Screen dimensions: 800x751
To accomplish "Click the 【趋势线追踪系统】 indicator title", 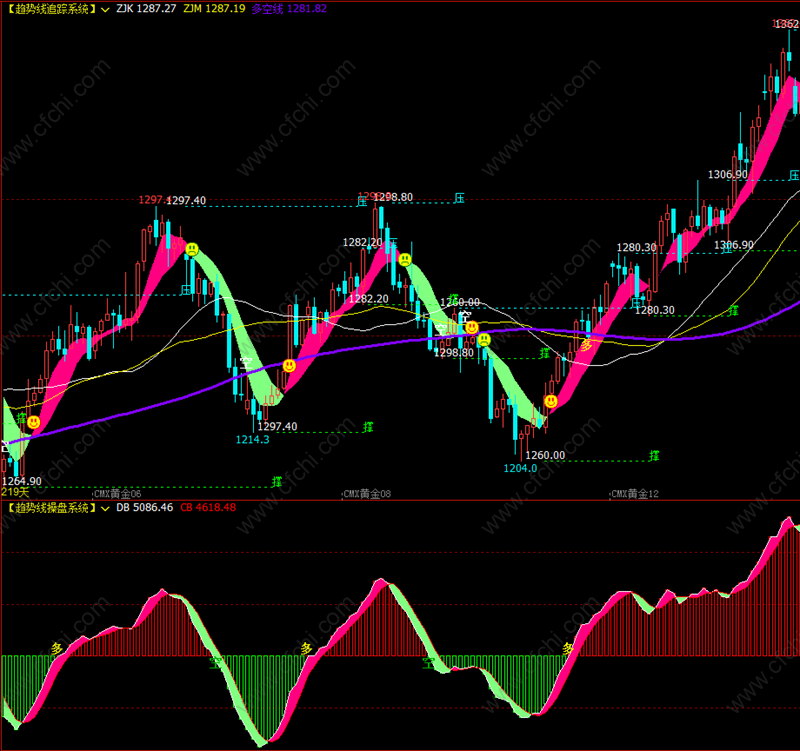I will click(x=51, y=9).
